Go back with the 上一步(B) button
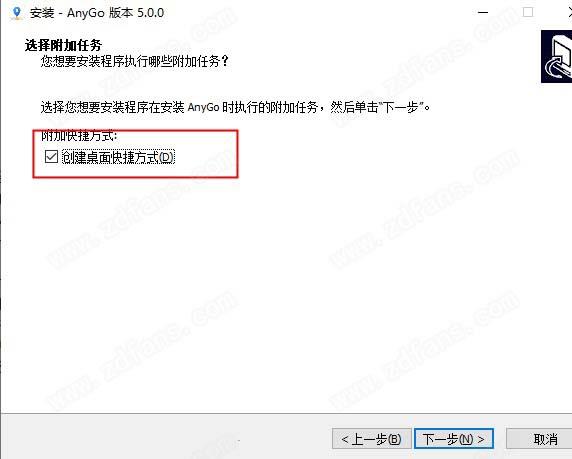572x459 pixels. coord(371,439)
